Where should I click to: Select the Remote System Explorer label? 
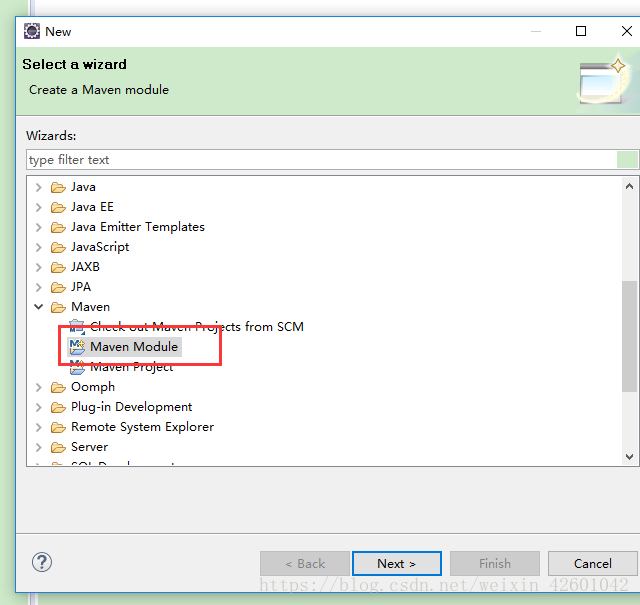click(x=142, y=427)
